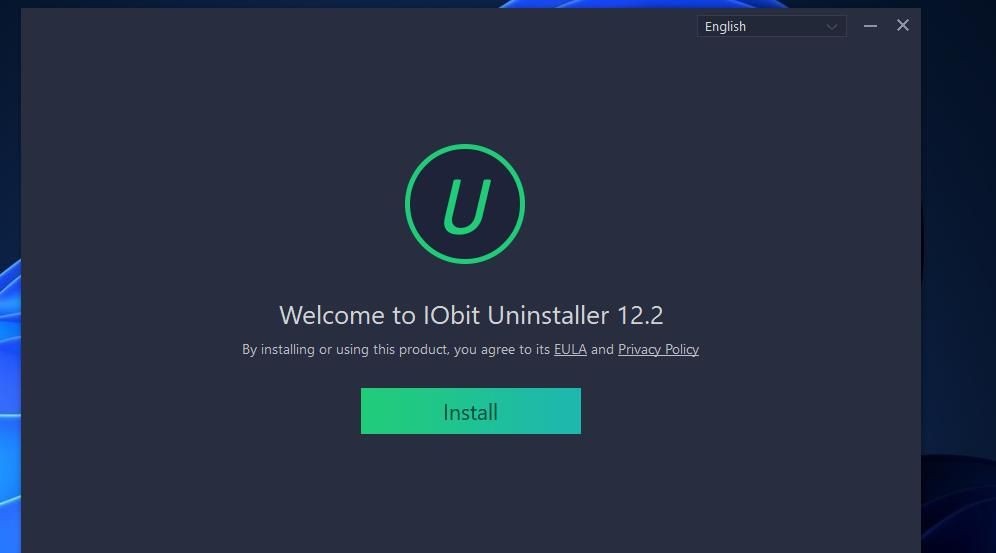Click the Welcome to IObit Uninstaller heading
Screen dimensions: 996x553
(471, 316)
